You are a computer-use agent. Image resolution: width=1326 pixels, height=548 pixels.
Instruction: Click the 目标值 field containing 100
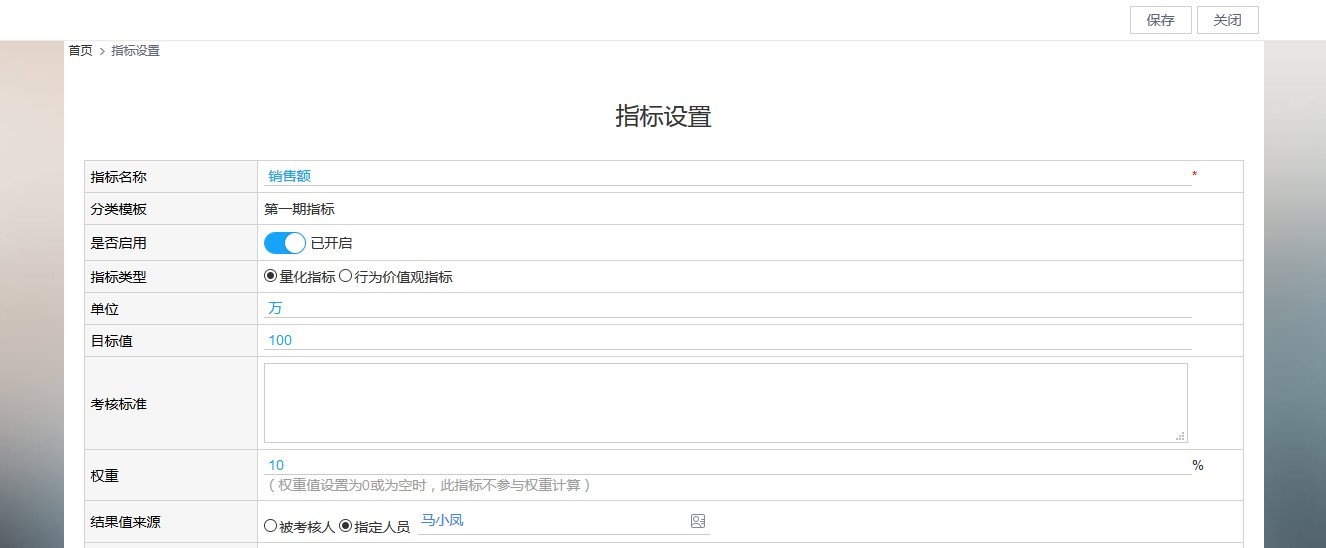click(x=727, y=340)
